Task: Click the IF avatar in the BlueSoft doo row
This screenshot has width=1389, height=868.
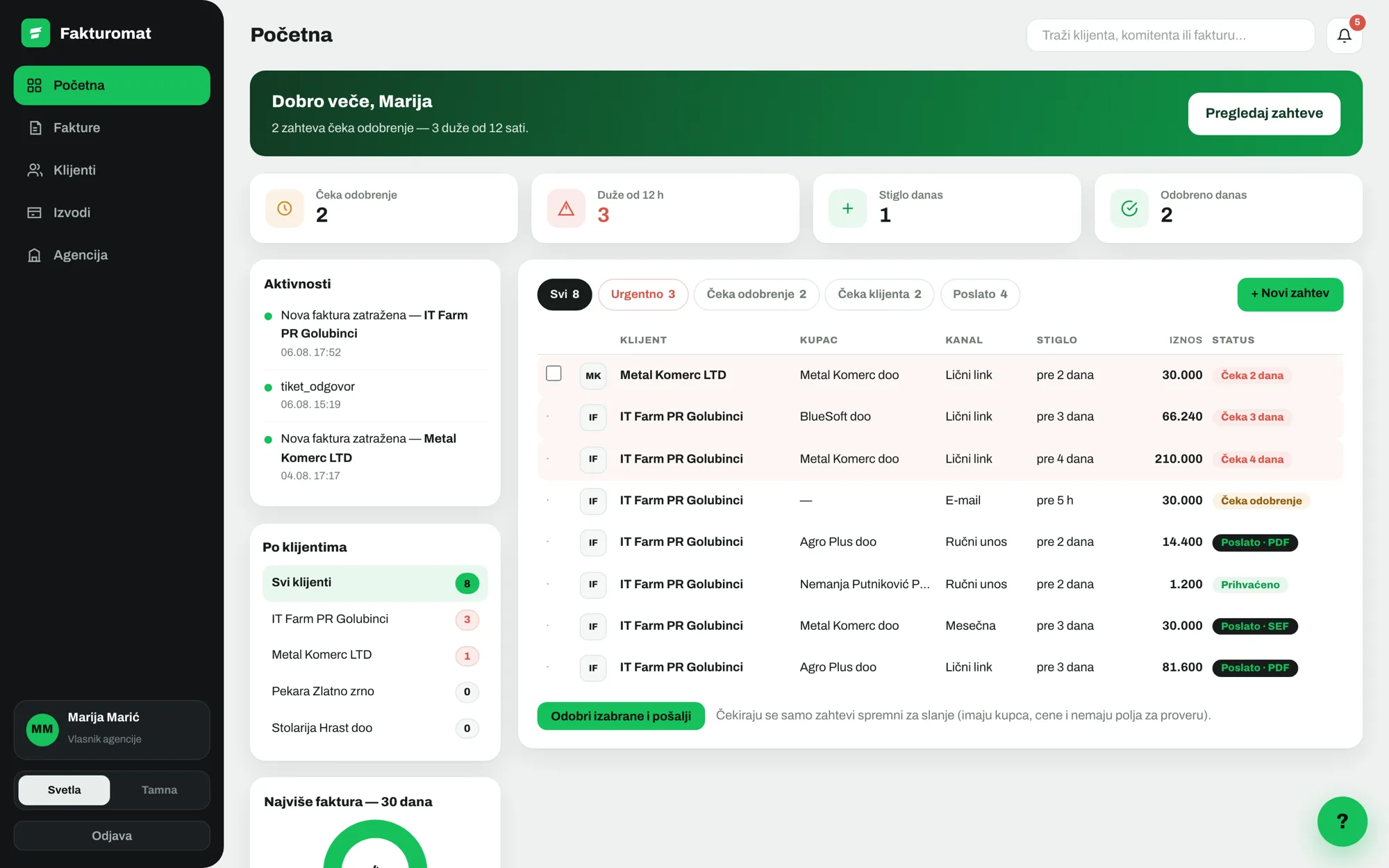Action: click(593, 417)
